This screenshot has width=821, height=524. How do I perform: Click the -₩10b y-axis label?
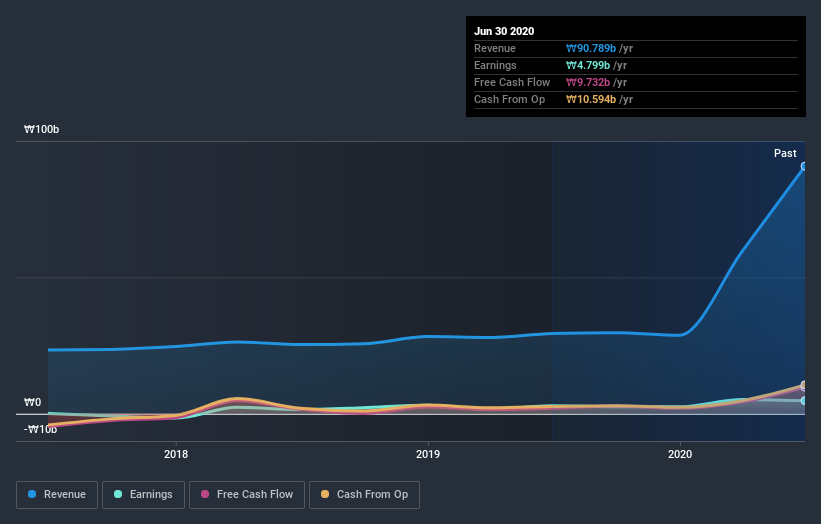[x=40, y=429]
